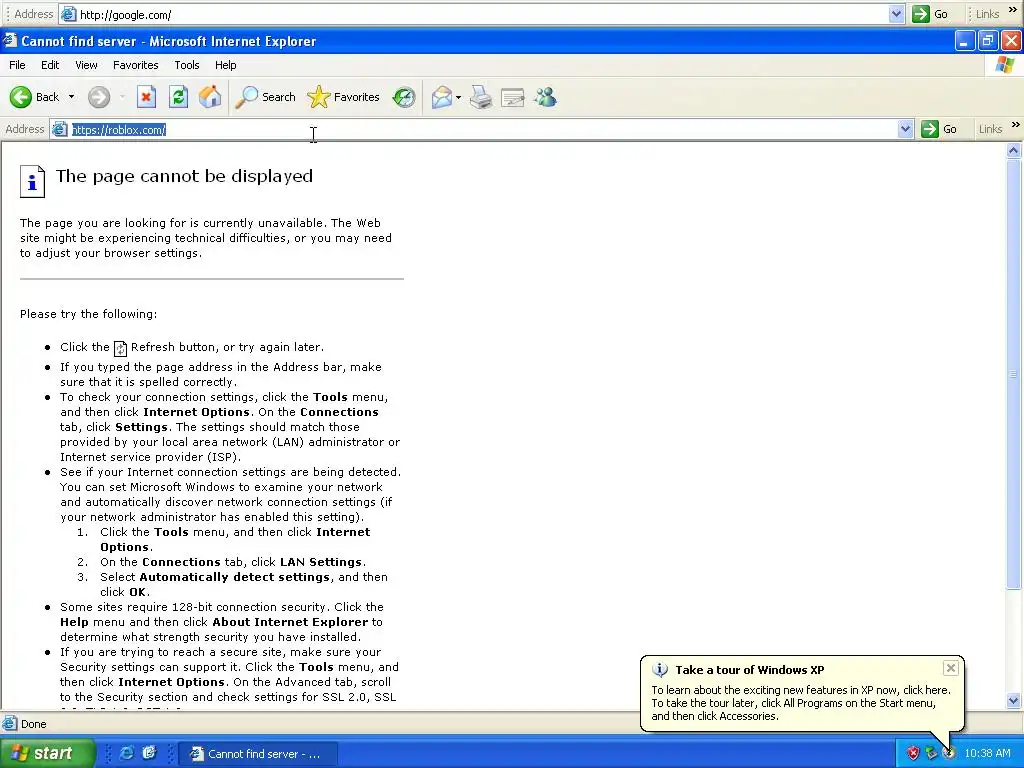
Task: Click the scrollbar down arrow
Action: click(1014, 701)
